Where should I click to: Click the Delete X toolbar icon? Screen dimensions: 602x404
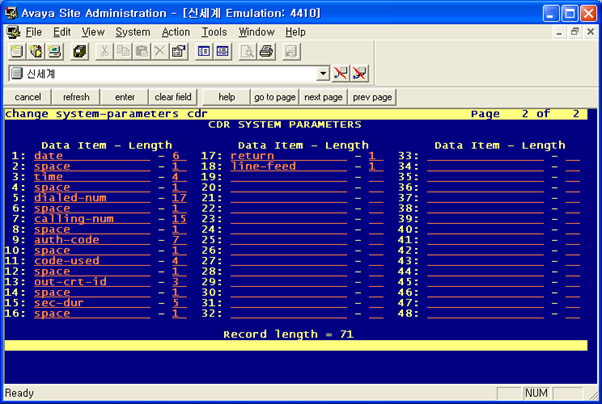pyautogui.click(x=160, y=51)
